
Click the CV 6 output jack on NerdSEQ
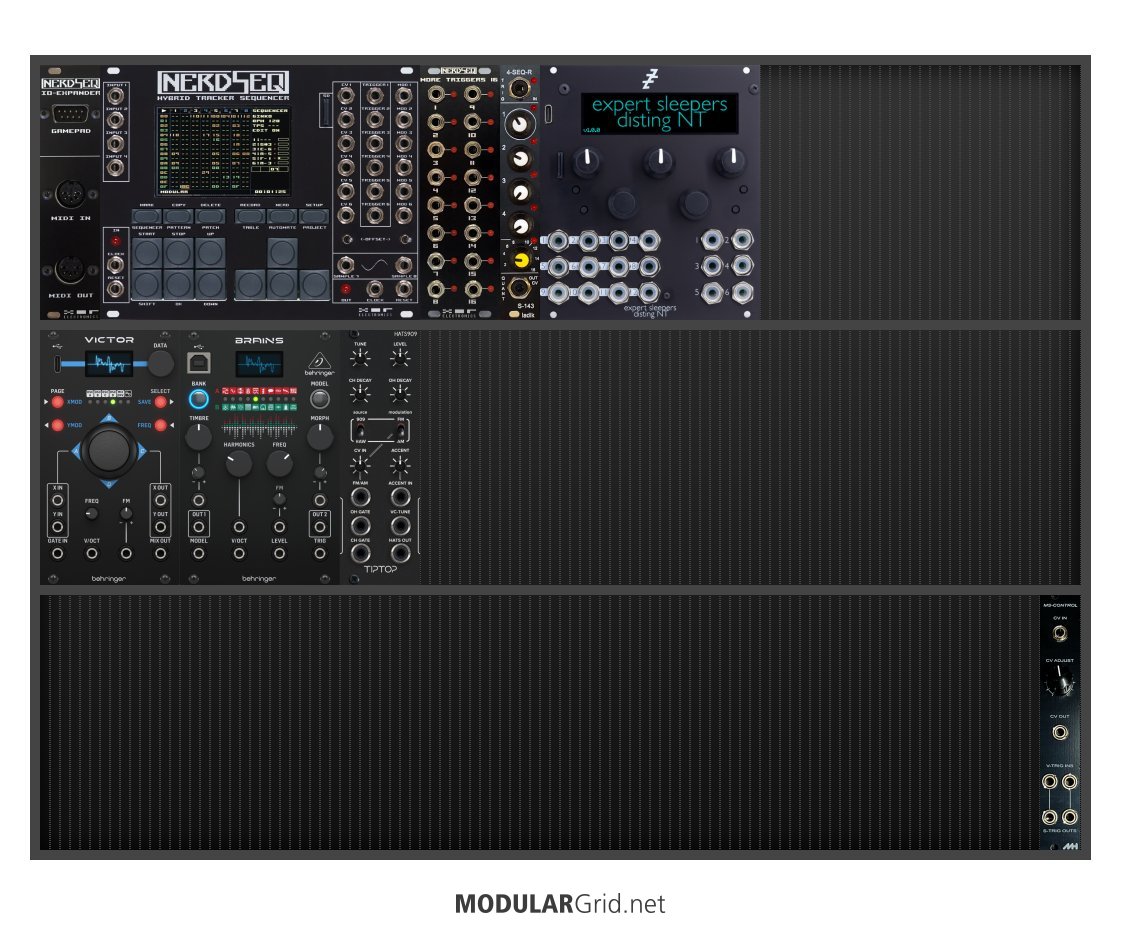click(346, 214)
